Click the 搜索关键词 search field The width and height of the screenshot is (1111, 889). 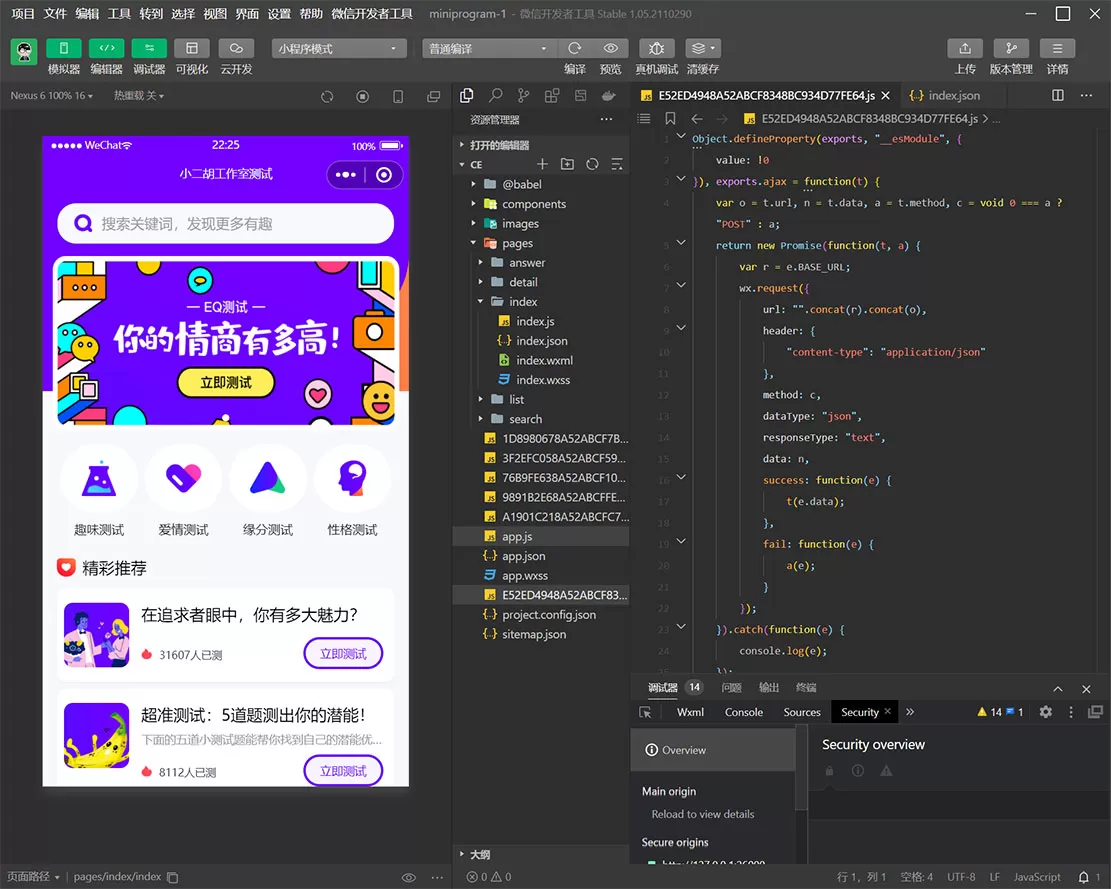click(x=226, y=224)
